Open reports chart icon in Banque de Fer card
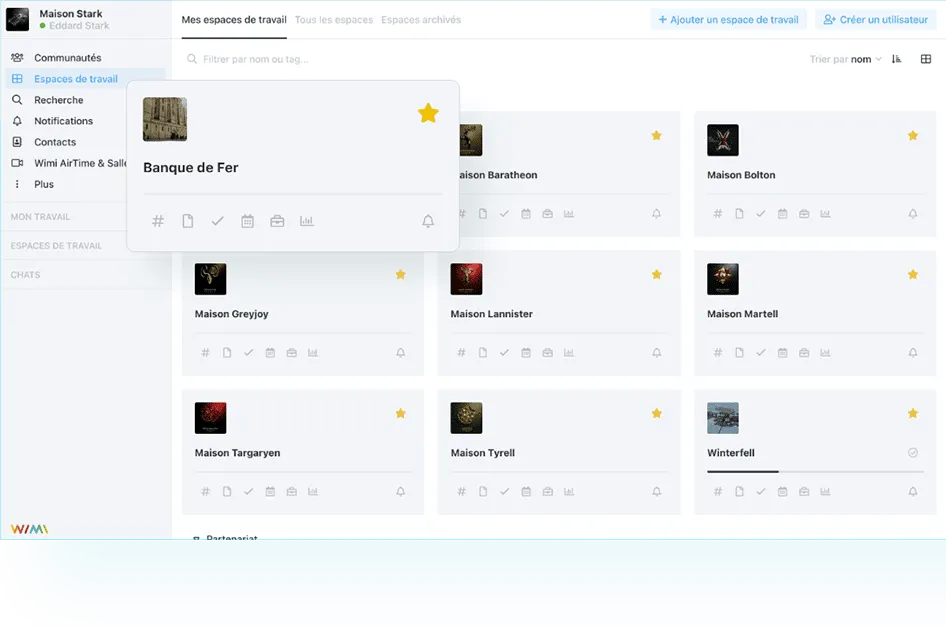946x628 pixels. pos(307,221)
